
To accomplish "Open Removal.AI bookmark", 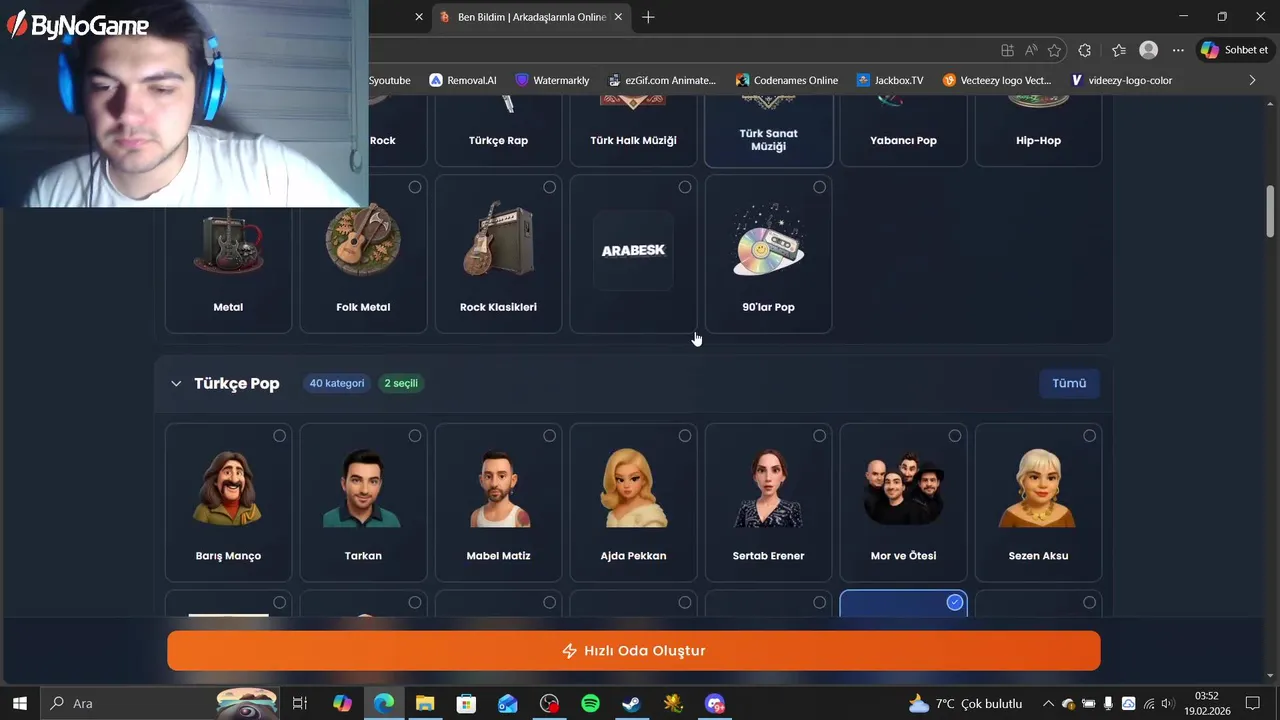I will (x=462, y=80).
